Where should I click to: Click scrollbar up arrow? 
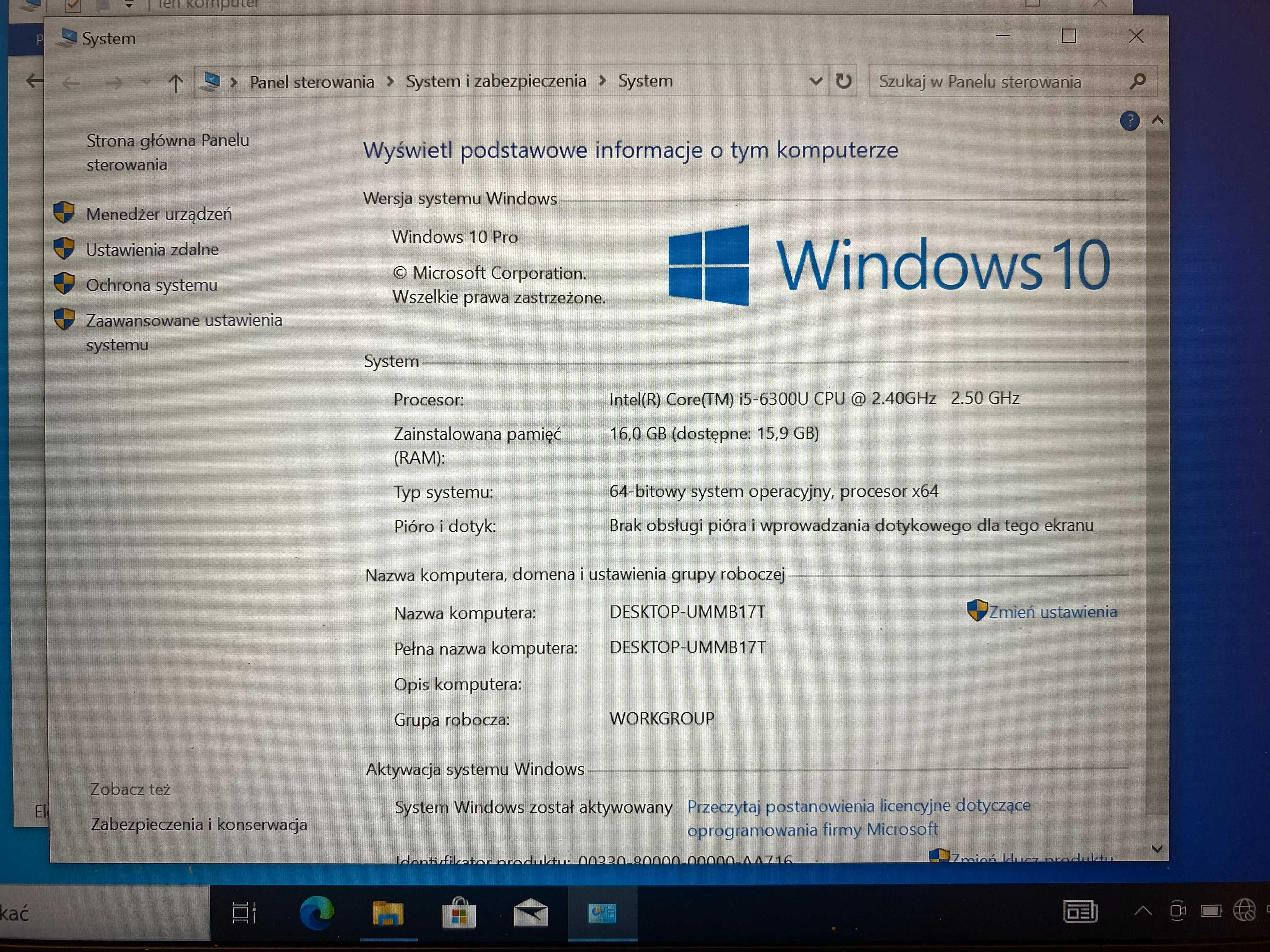(x=1157, y=121)
